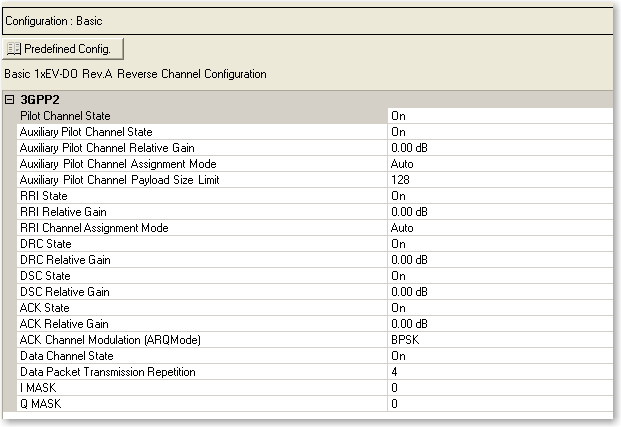The height and width of the screenshot is (427, 621).
Task: Edit Data Packet Transmission Repetition value
Action: tap(498, 372)
